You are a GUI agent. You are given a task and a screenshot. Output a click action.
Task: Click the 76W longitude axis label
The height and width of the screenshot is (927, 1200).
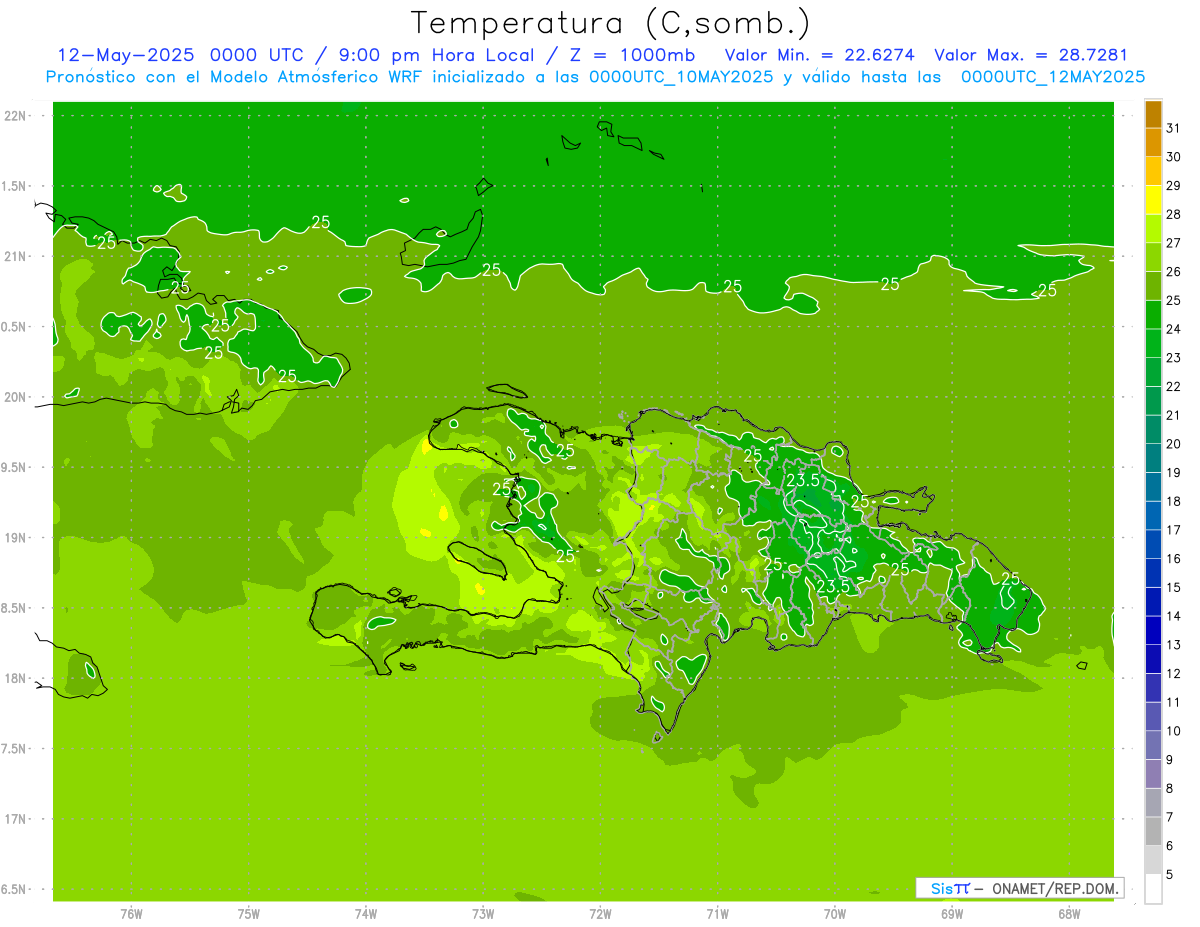coord(131,914)
